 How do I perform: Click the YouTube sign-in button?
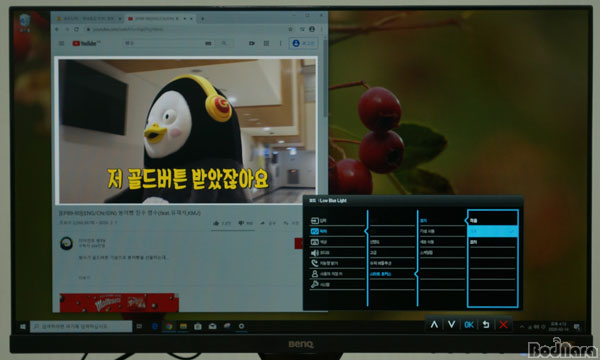pos(303,43)
